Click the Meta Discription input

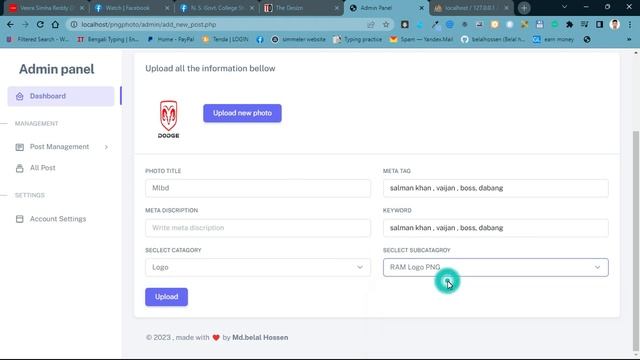[258, 228]
